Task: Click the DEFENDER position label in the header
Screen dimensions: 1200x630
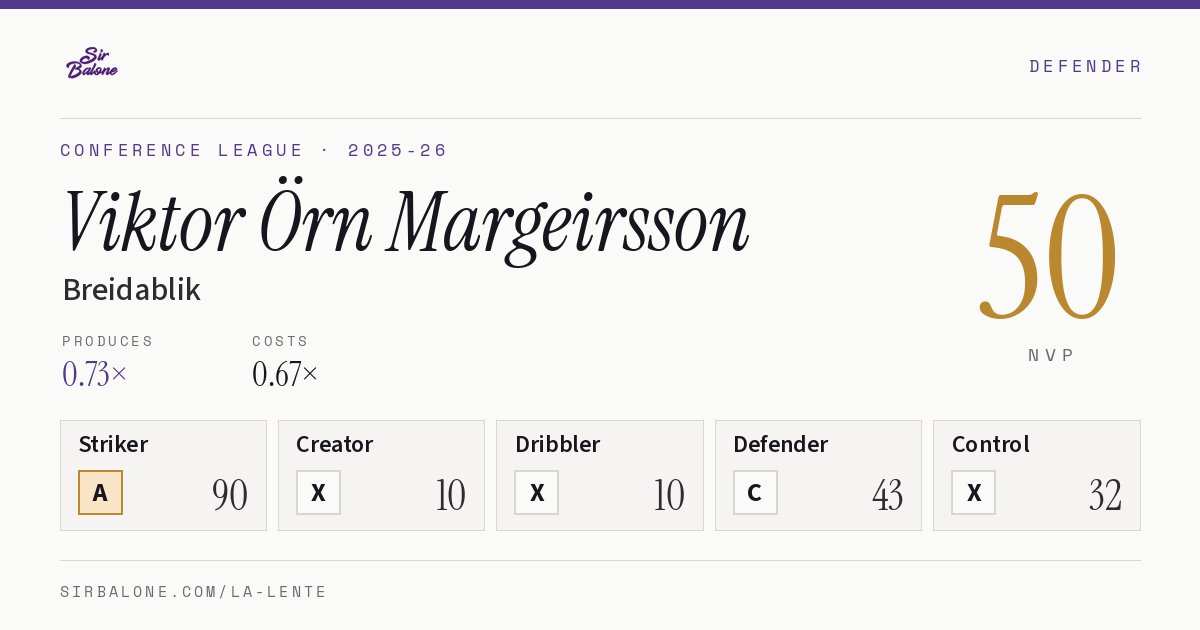Action: pyautogui.click(x=1085, y=66)
